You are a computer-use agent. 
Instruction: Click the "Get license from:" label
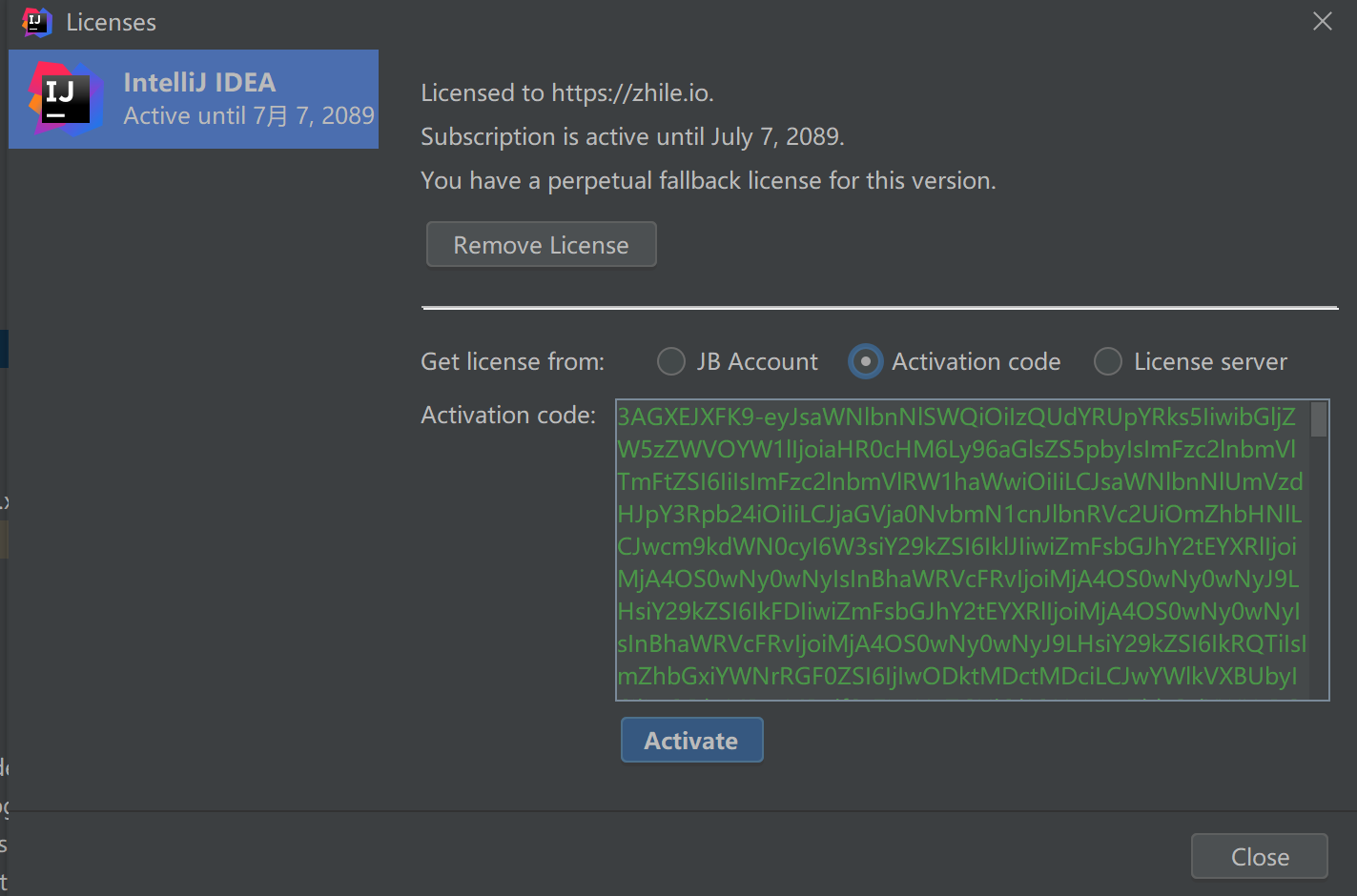[x=512, y=361]
